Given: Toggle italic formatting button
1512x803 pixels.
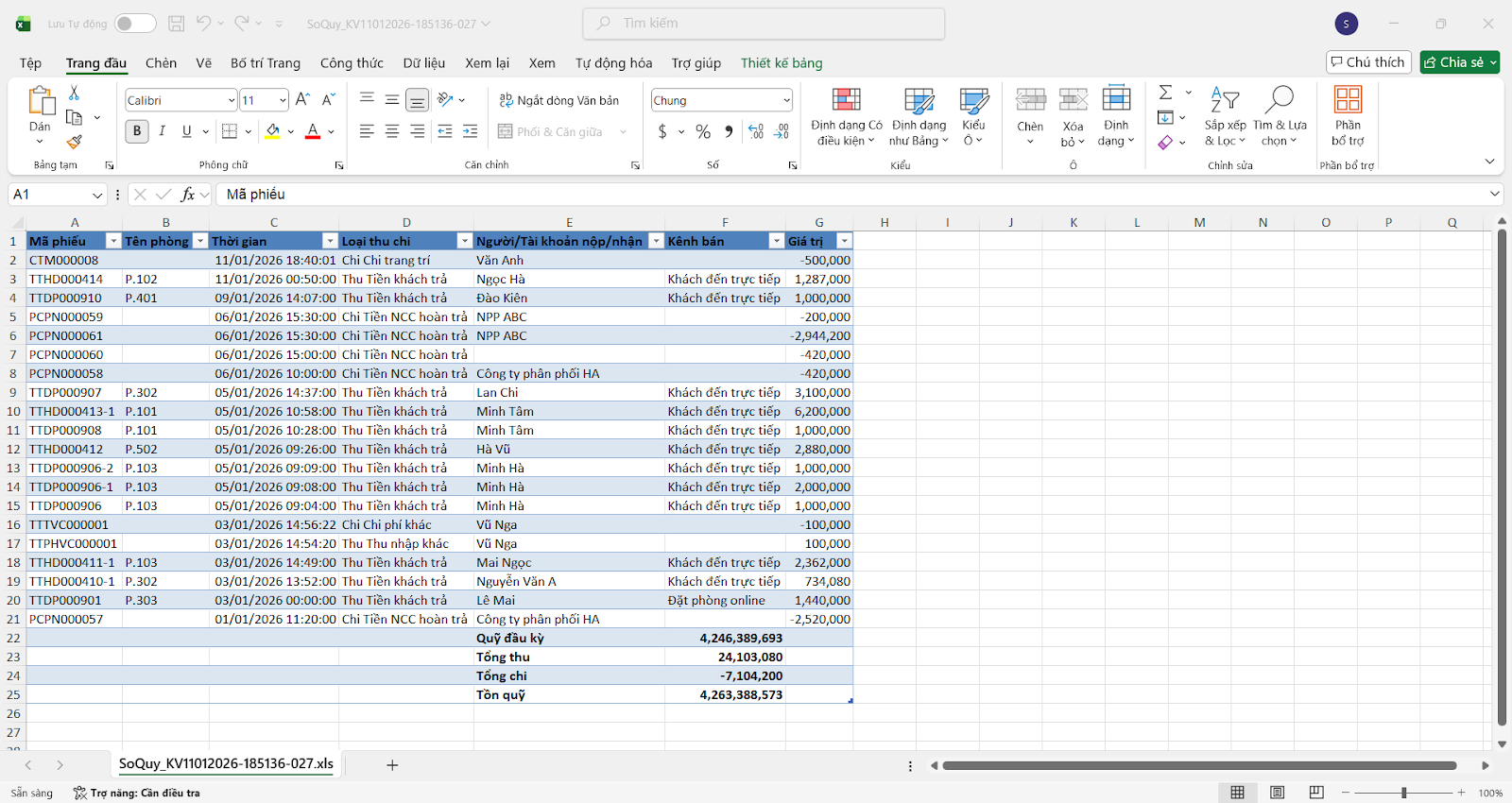Looking at the screenshot, I should pos(162,131).
